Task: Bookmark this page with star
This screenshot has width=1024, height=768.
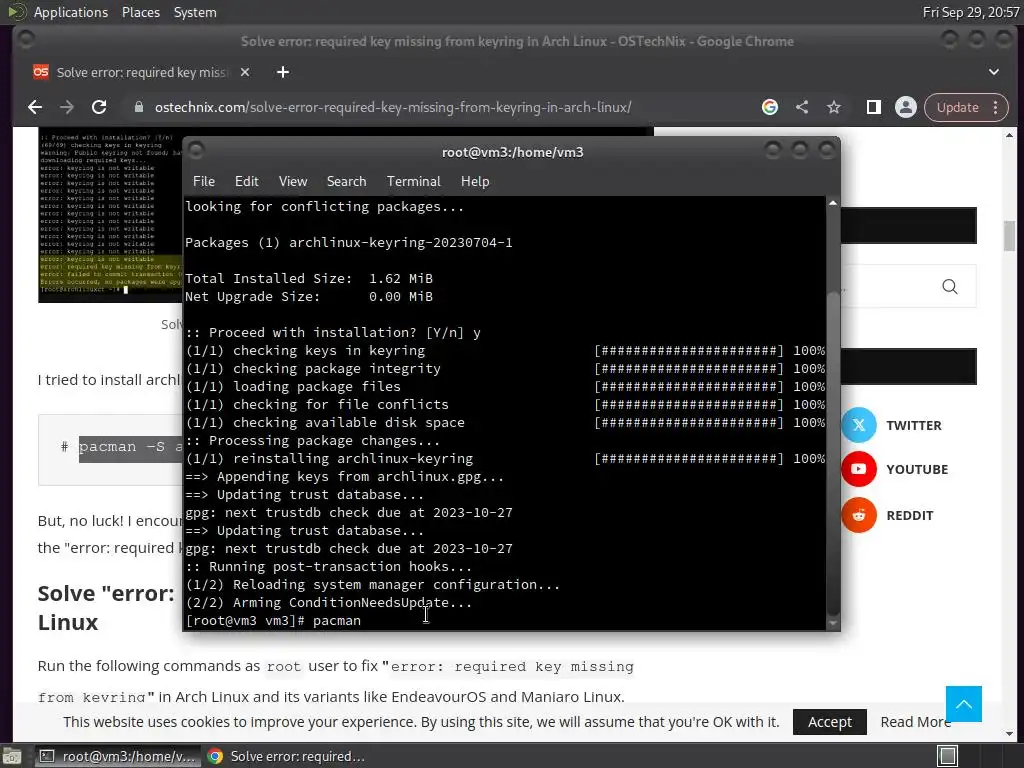Action: point(834,107)
